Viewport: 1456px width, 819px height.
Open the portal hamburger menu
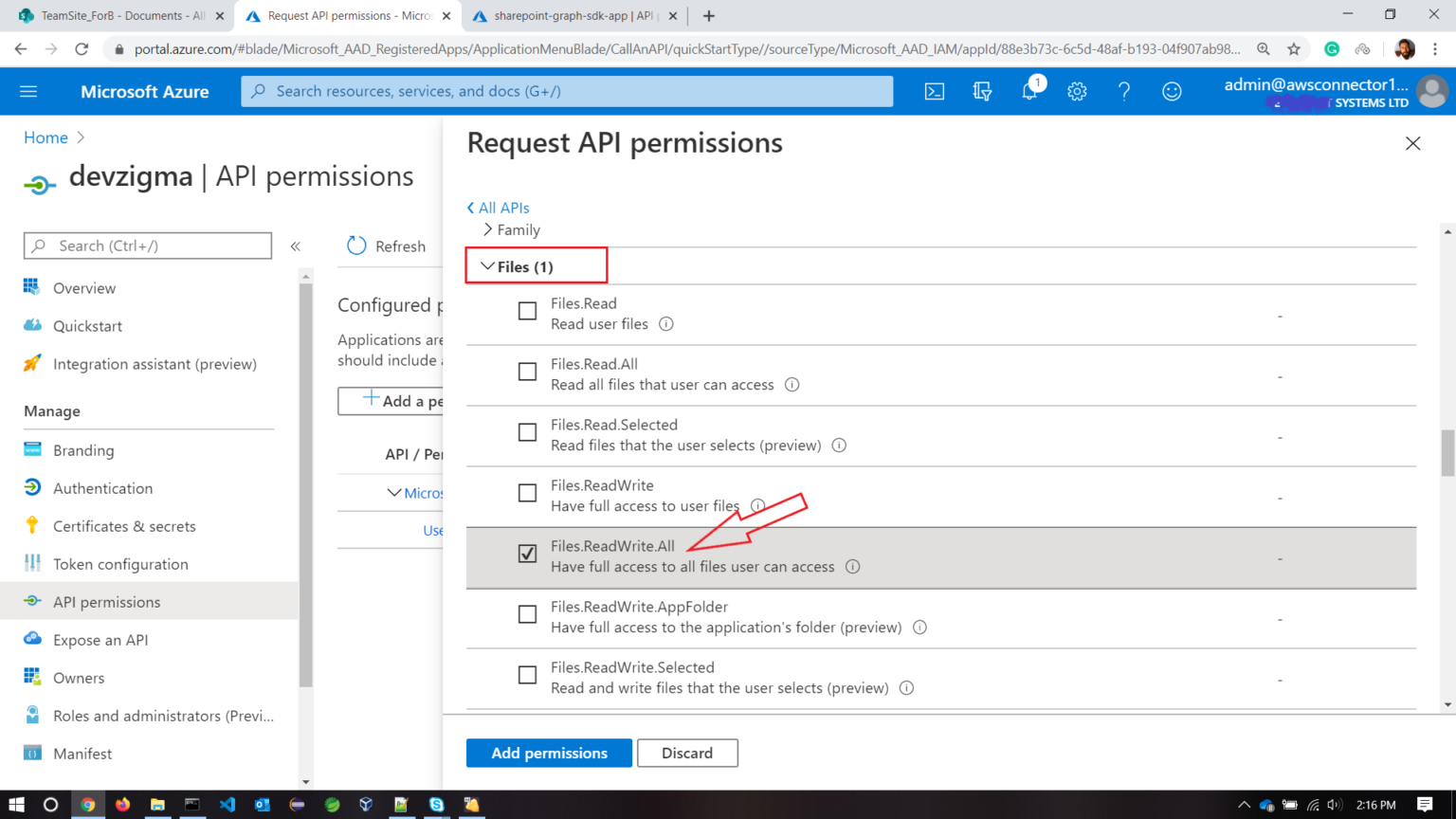(27, 91)
